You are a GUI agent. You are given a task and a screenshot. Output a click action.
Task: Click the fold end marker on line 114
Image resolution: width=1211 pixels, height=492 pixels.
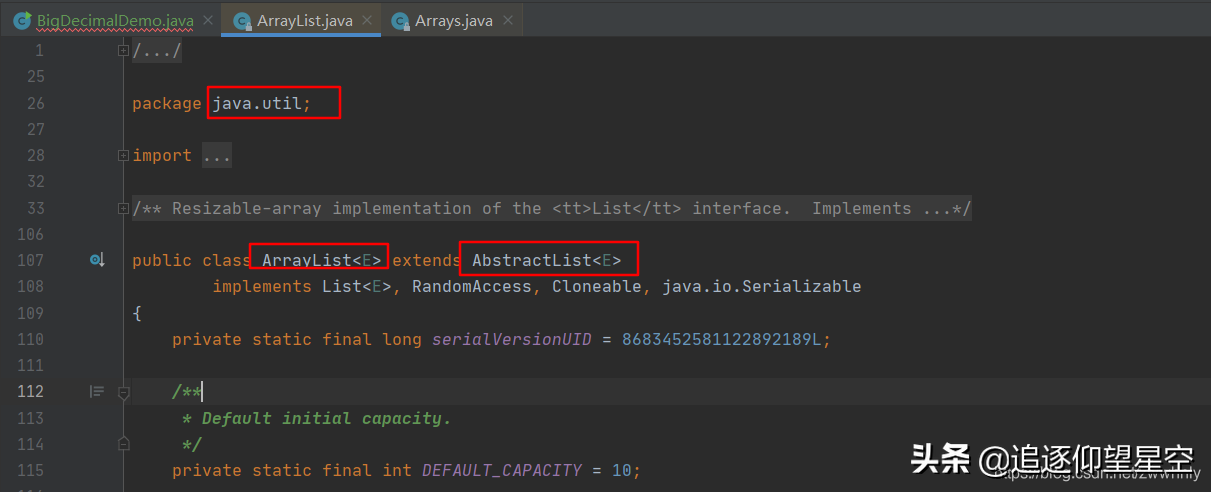[x=123, y=443]
